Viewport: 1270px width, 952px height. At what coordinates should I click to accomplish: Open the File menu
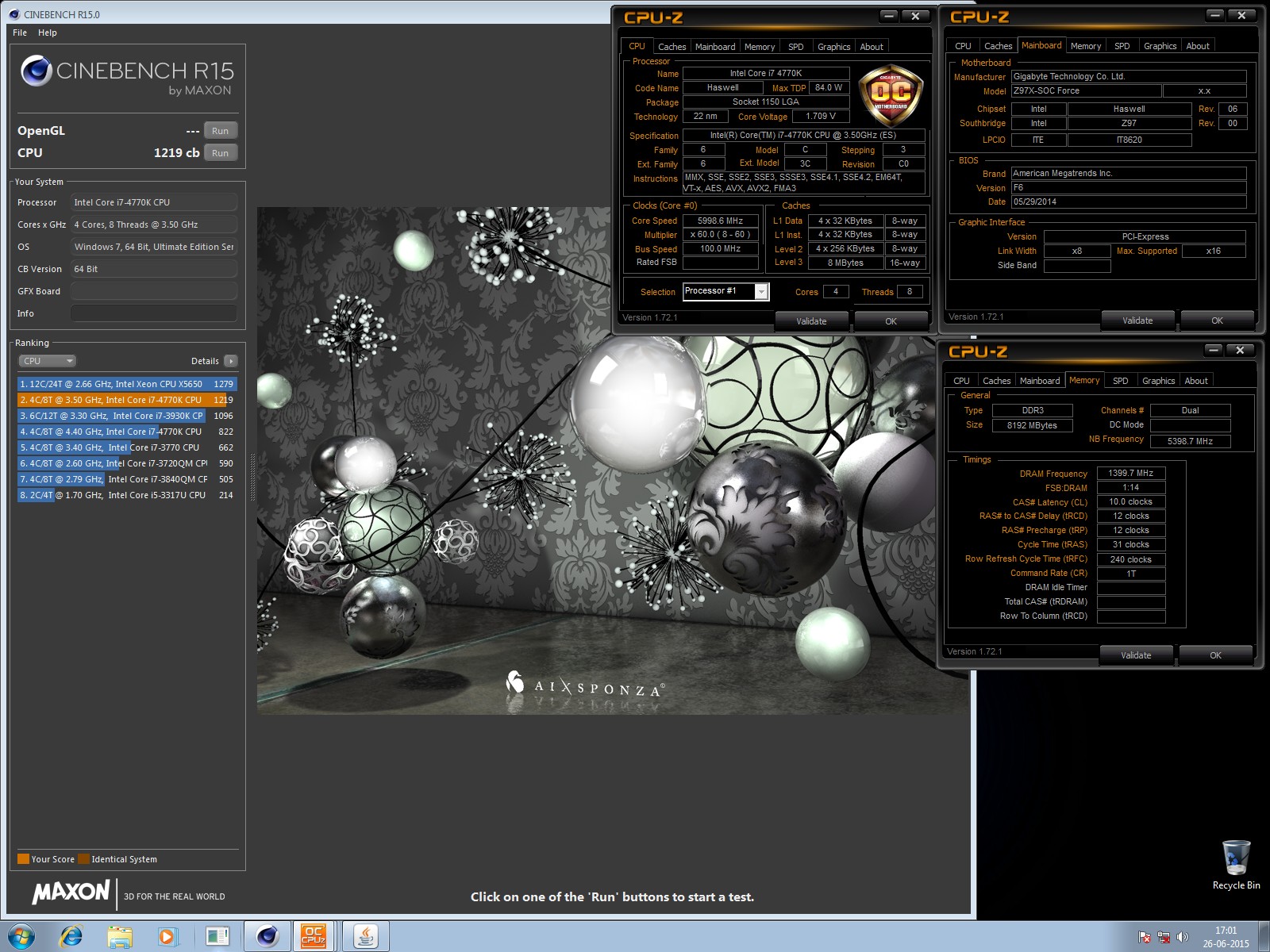click(20, 33)
